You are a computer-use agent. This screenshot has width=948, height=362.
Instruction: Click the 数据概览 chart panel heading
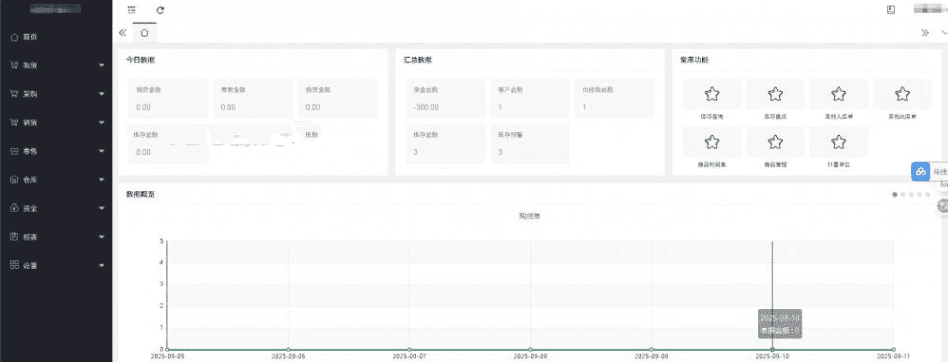[x=140, y=195]
